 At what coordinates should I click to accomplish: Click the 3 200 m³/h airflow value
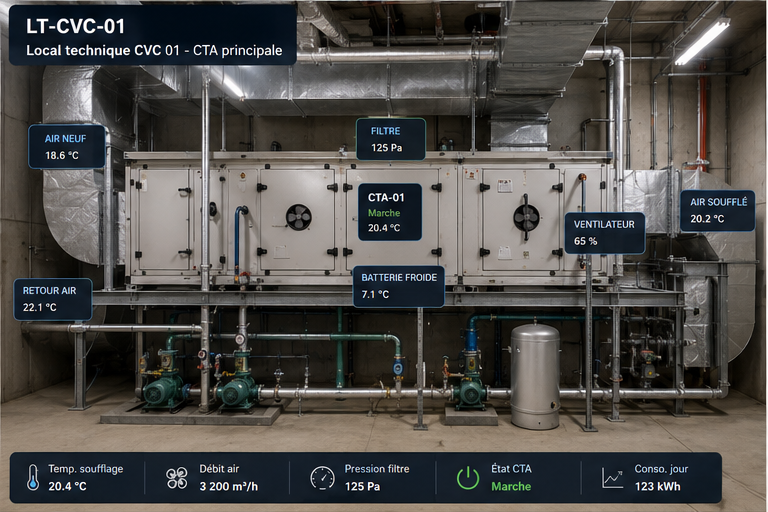point(228,487)
